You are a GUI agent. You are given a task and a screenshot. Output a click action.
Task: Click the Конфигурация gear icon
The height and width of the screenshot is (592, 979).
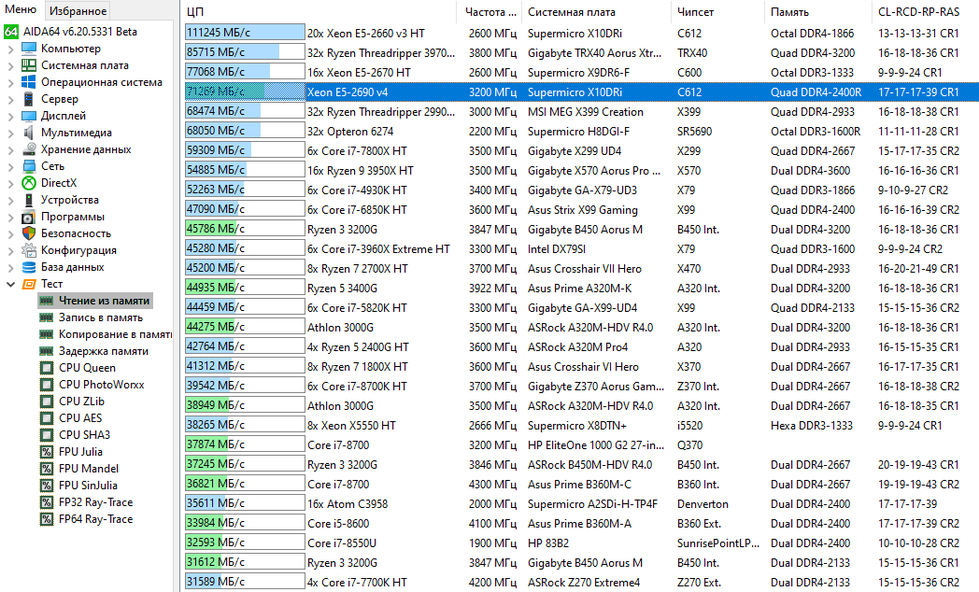pos(29,250)
